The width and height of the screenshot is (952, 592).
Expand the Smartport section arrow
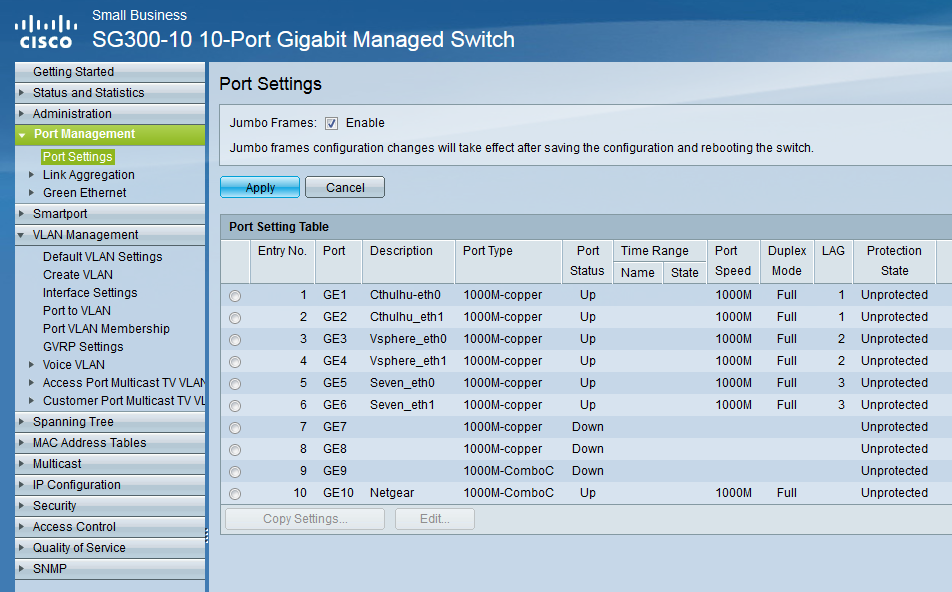pos(22,214)
